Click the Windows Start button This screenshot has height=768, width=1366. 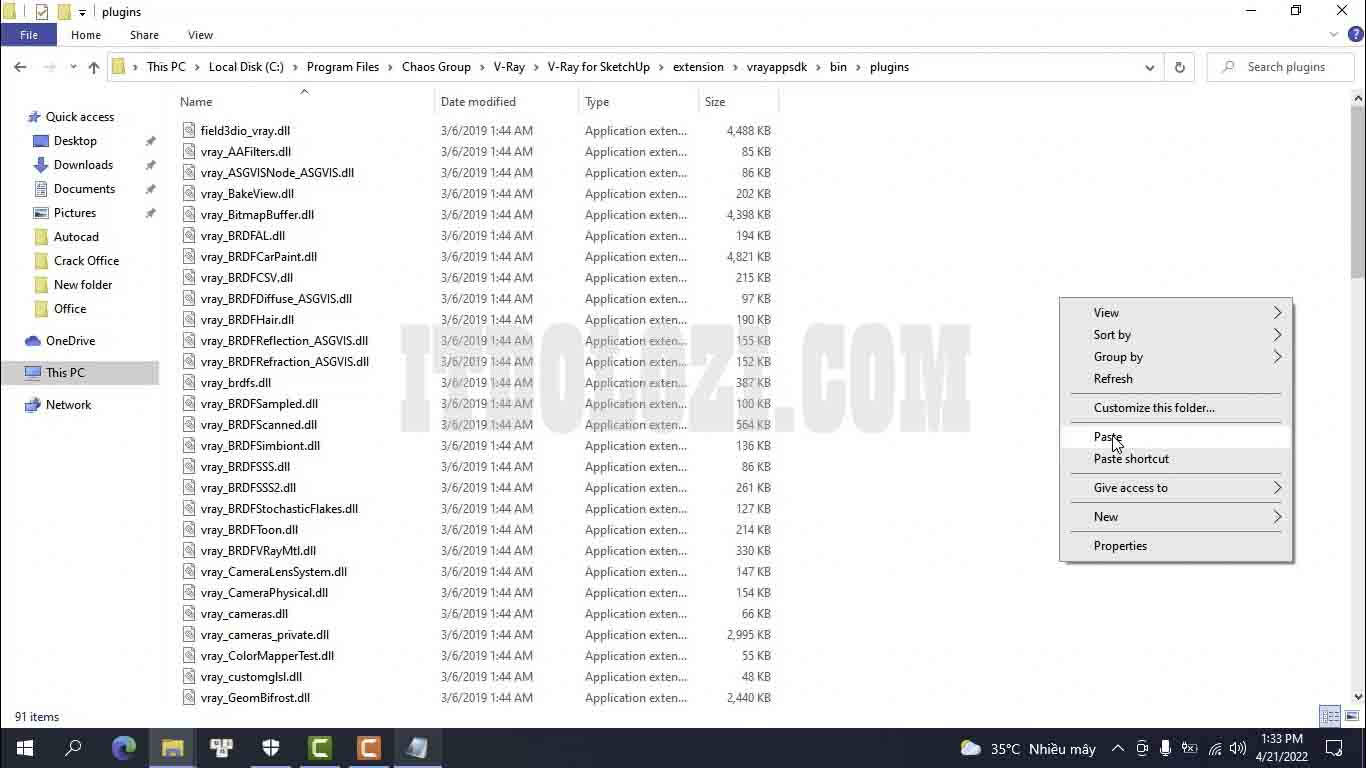tap(25, 748)
